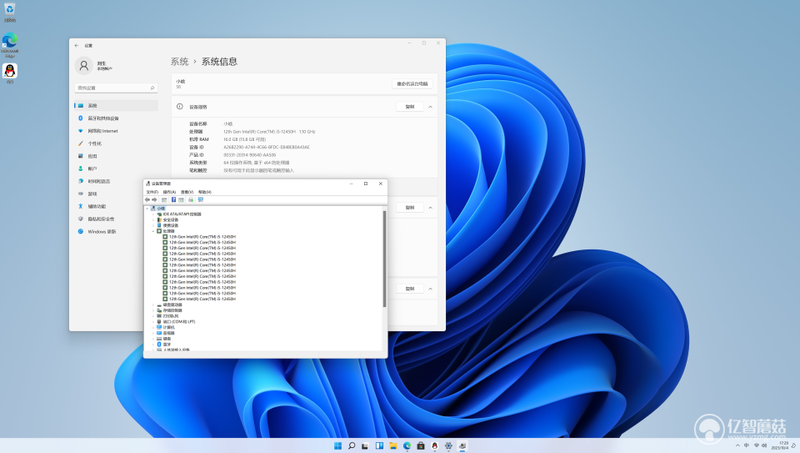Click the 设备 ID value text
800x453 pixels.
[266, 147]
